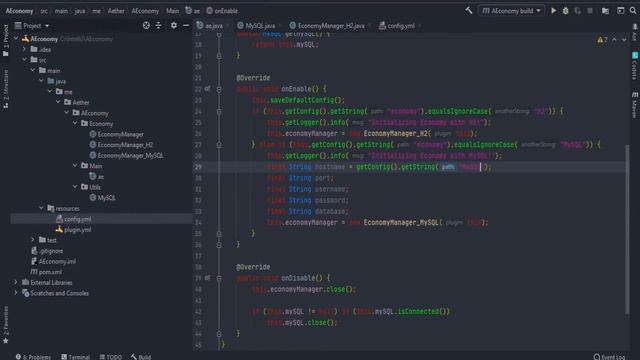Open the Maven side tool window
The image size is (640, 360).
point(635,104)
